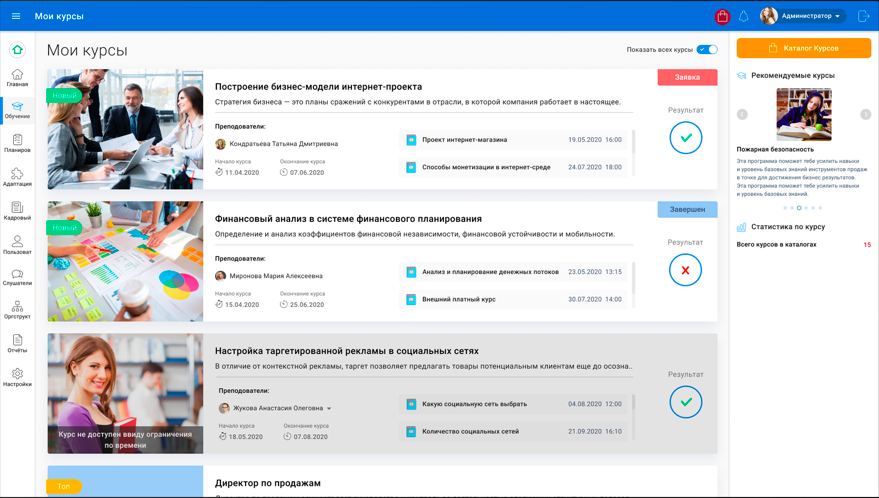Click clock icon beside end date 25.06.2020
This screenshot has height=498, width=879.
point(284,305)
